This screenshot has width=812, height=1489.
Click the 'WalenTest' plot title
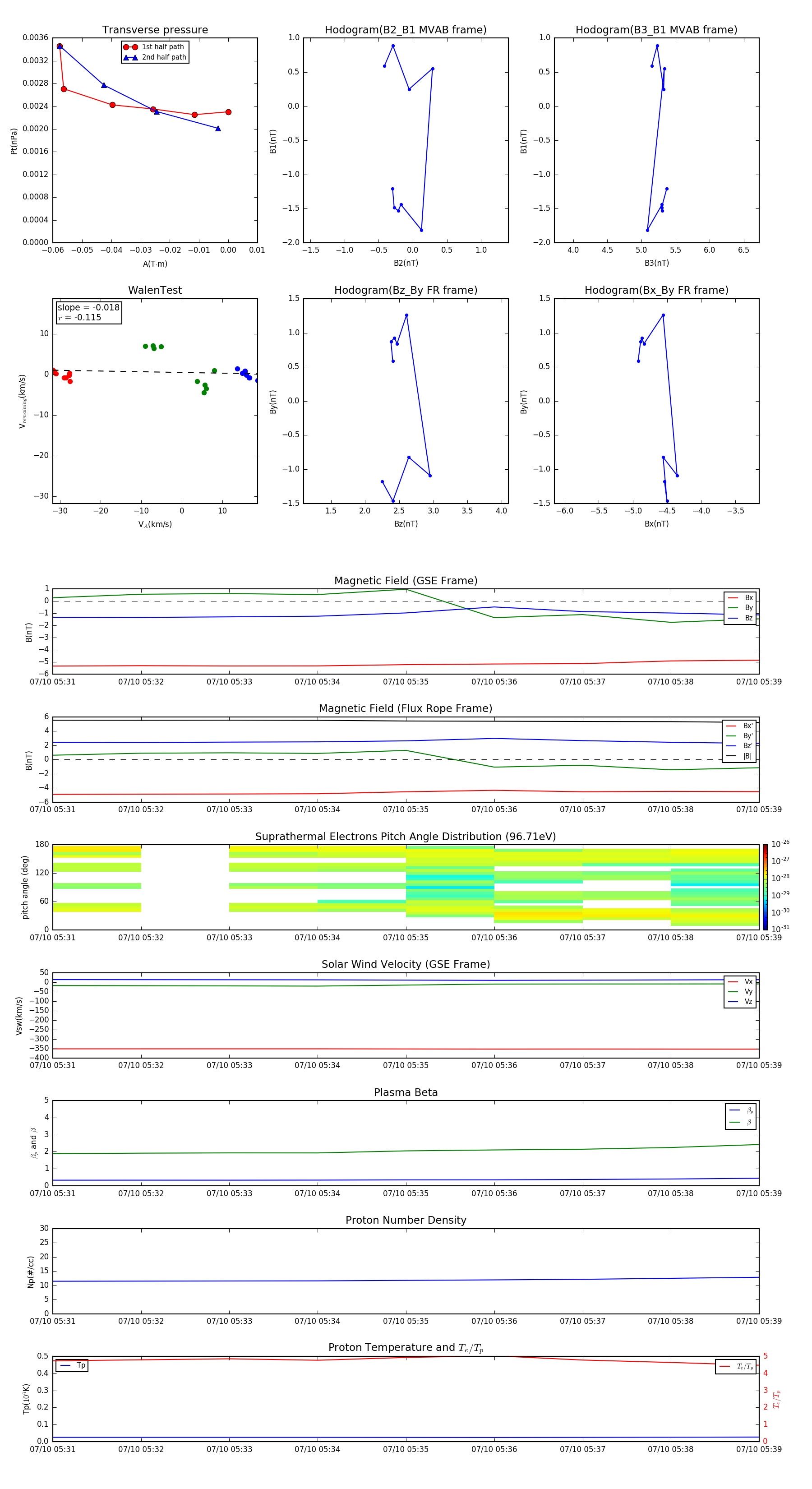(155, 290)
